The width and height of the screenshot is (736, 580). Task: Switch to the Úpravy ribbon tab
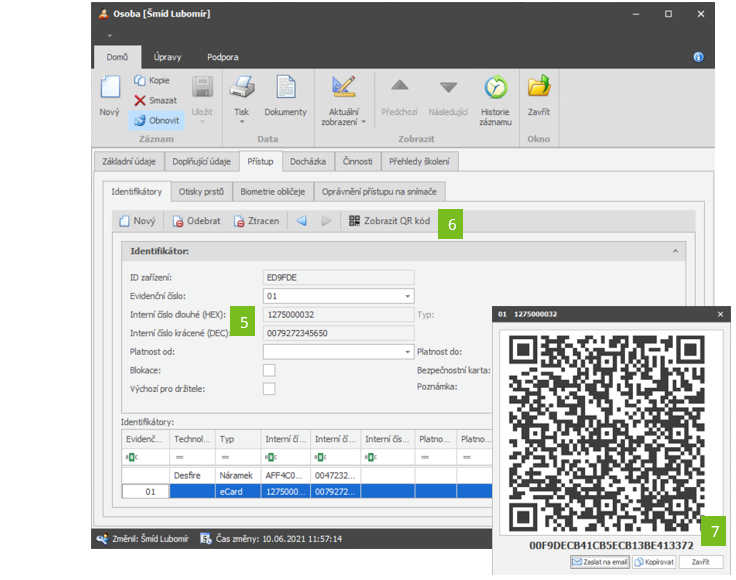coord(167,57)
